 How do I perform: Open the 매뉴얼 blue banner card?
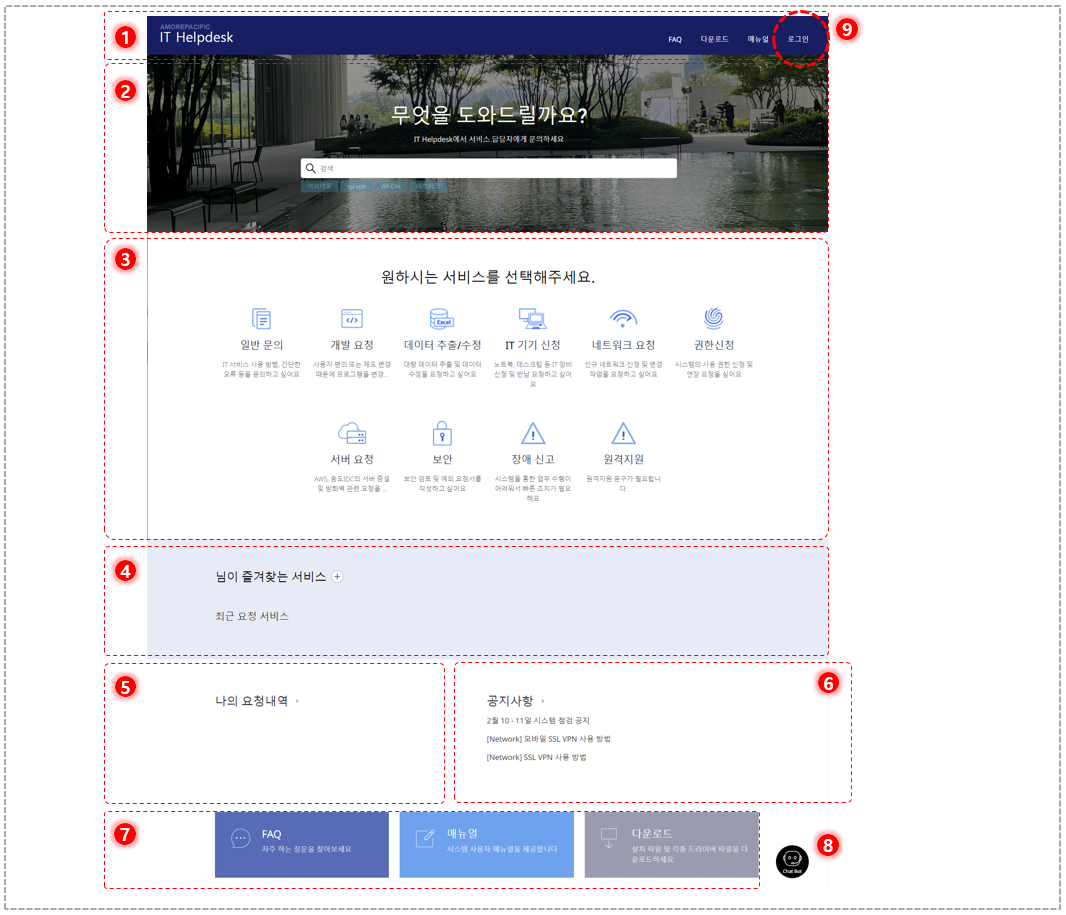point(487,844)
